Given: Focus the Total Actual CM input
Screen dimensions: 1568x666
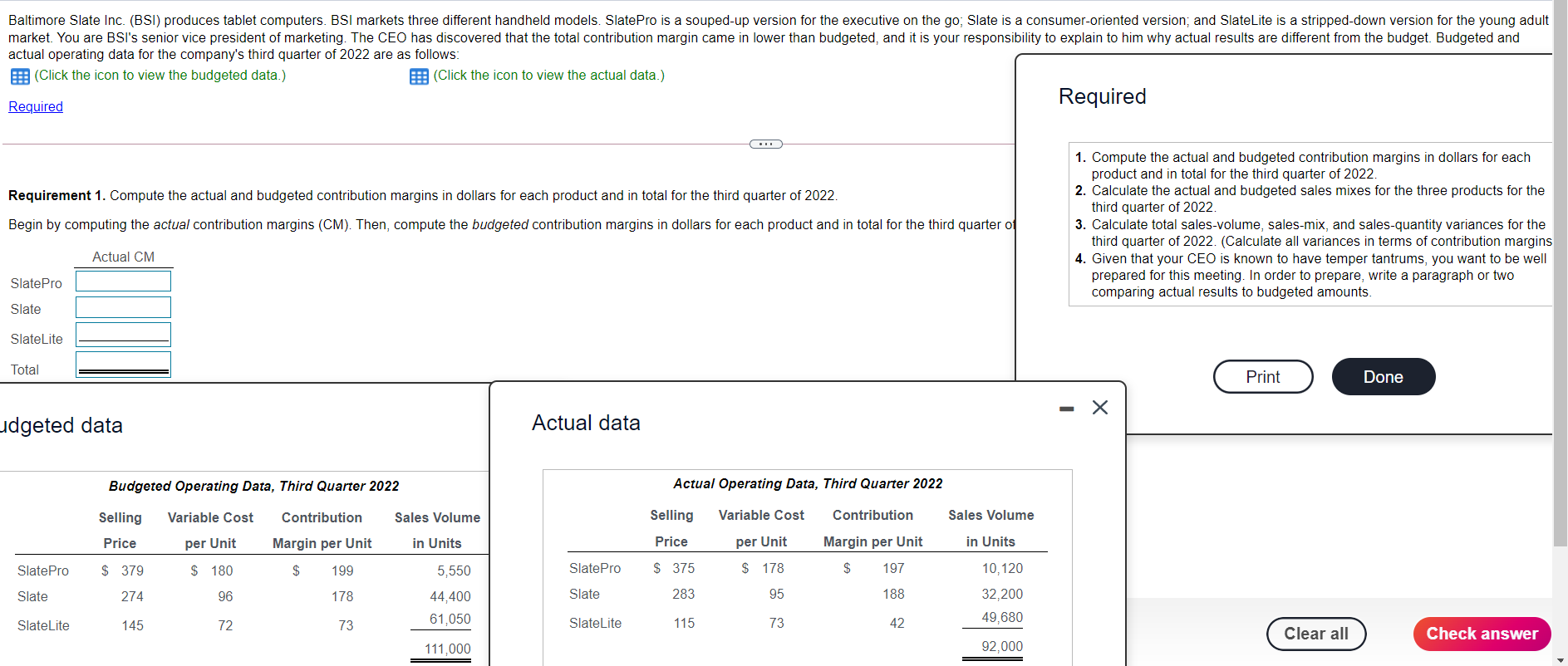Looking at the screenshot, I should (x=124, y=365).
